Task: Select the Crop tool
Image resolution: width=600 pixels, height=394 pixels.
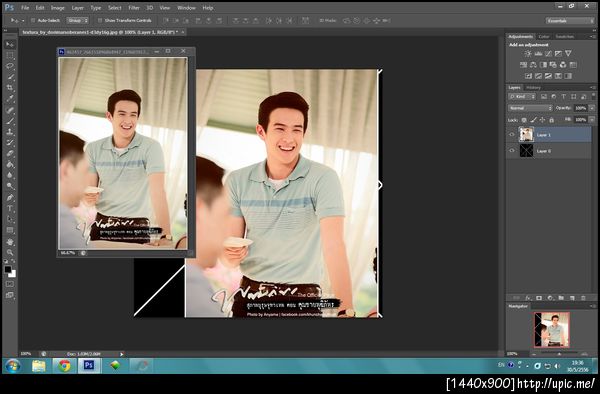Action: tap(10, 88)
